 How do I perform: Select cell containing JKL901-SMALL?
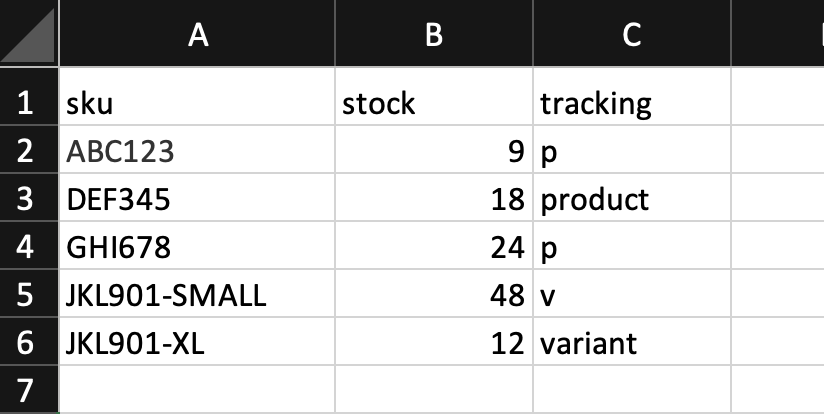197,293
